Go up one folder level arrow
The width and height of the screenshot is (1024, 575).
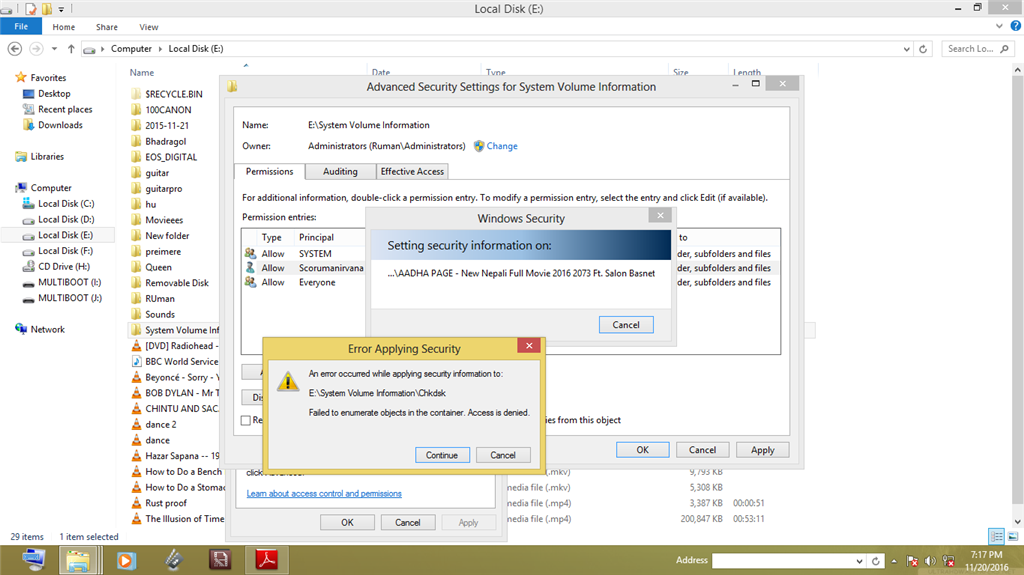click(x=71, y=48)
